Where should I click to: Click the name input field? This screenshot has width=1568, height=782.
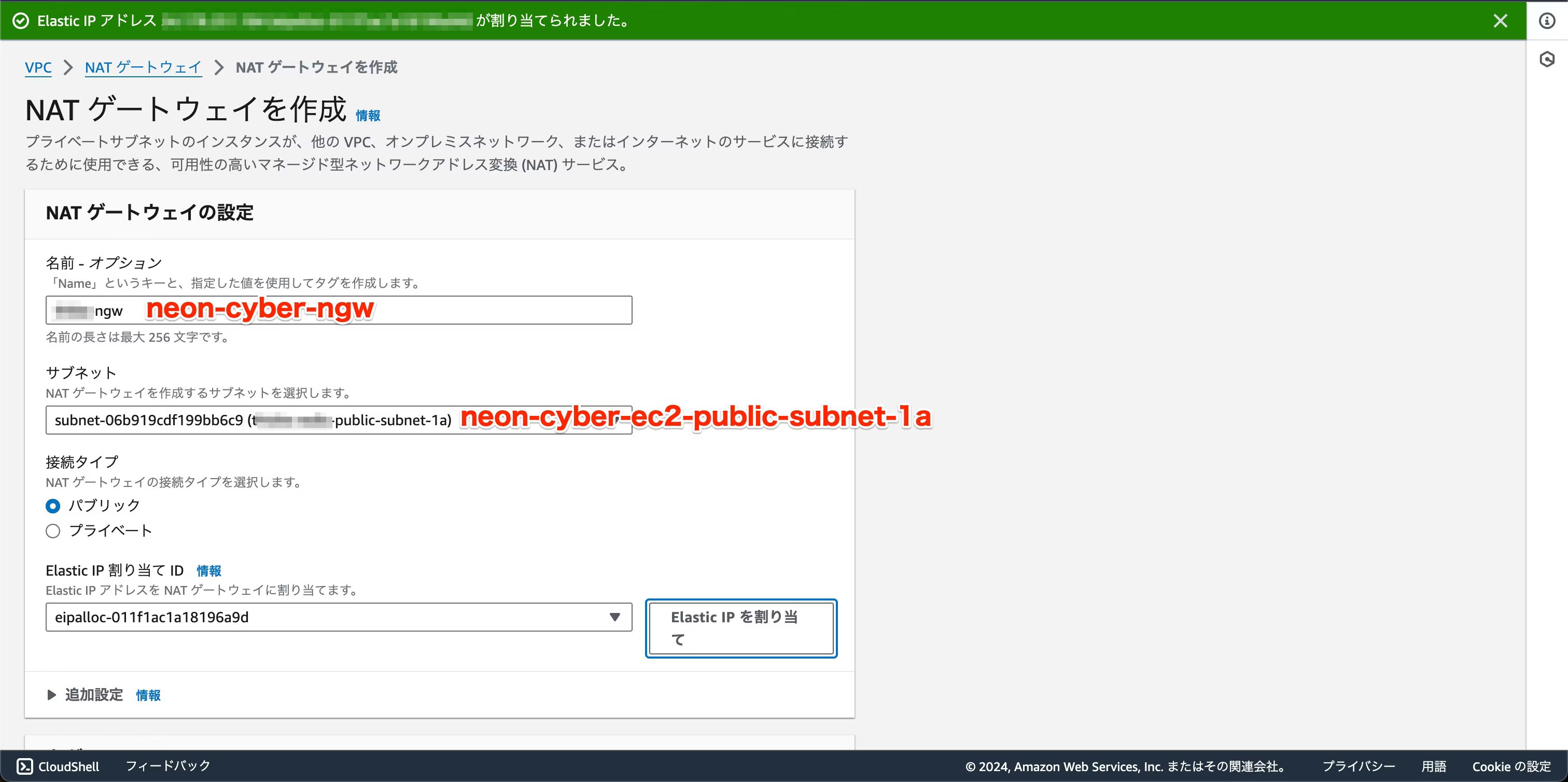pos(487,311)
